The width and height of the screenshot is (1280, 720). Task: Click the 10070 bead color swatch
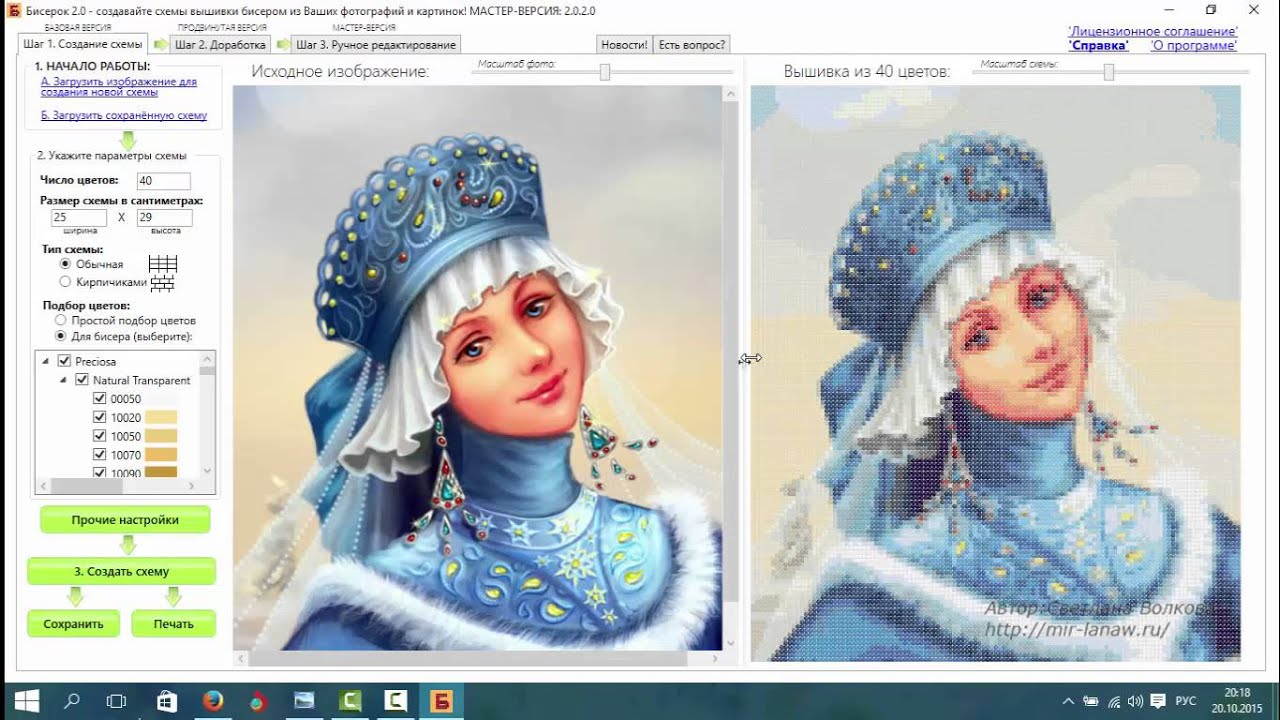tap(161, 455)
